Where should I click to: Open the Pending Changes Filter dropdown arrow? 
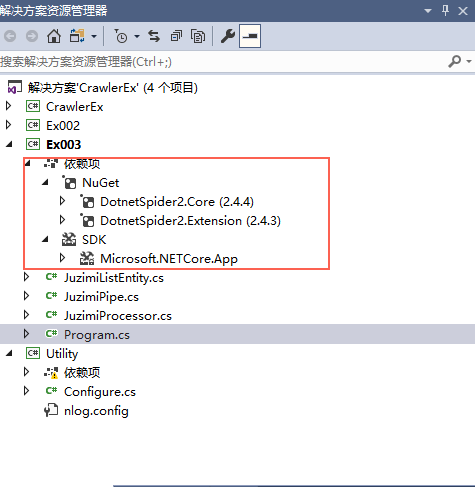pyautogui.click(x=137, y=36)
